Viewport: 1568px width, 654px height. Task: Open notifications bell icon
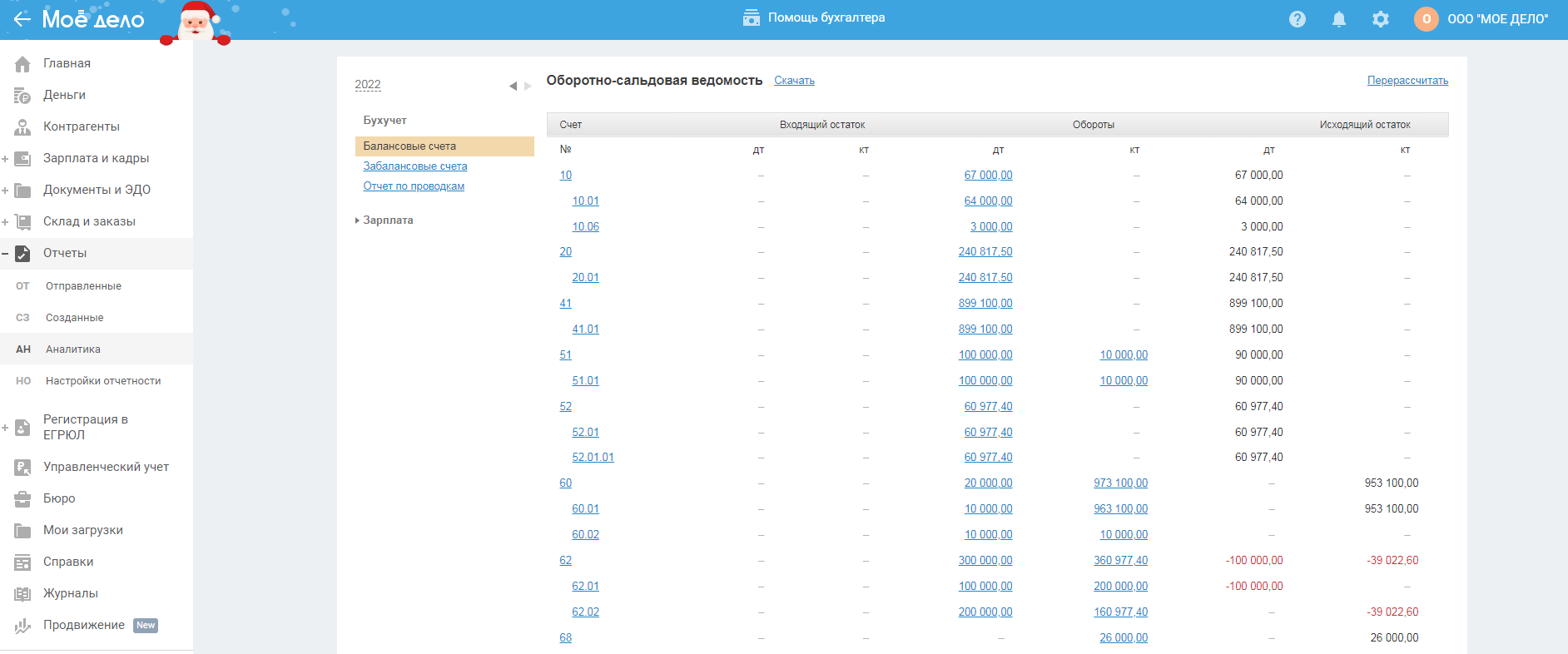pos(1338,19)
